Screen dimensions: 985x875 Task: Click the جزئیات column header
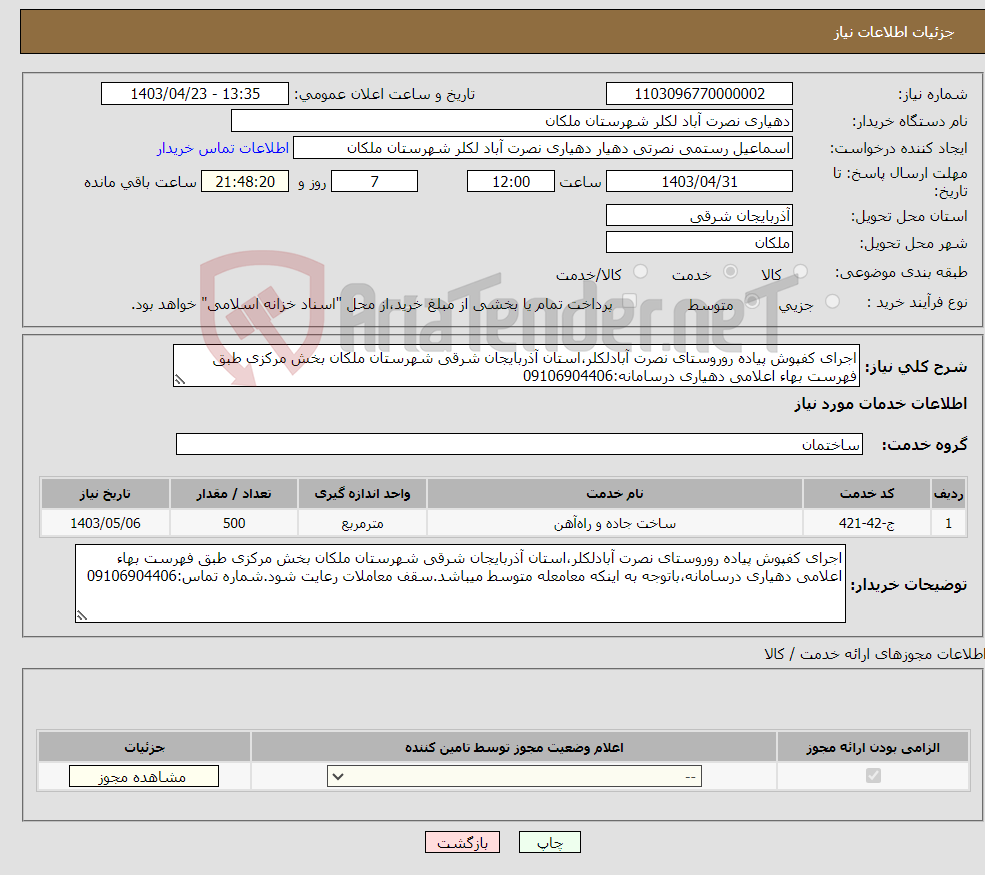tap(144, 747)
